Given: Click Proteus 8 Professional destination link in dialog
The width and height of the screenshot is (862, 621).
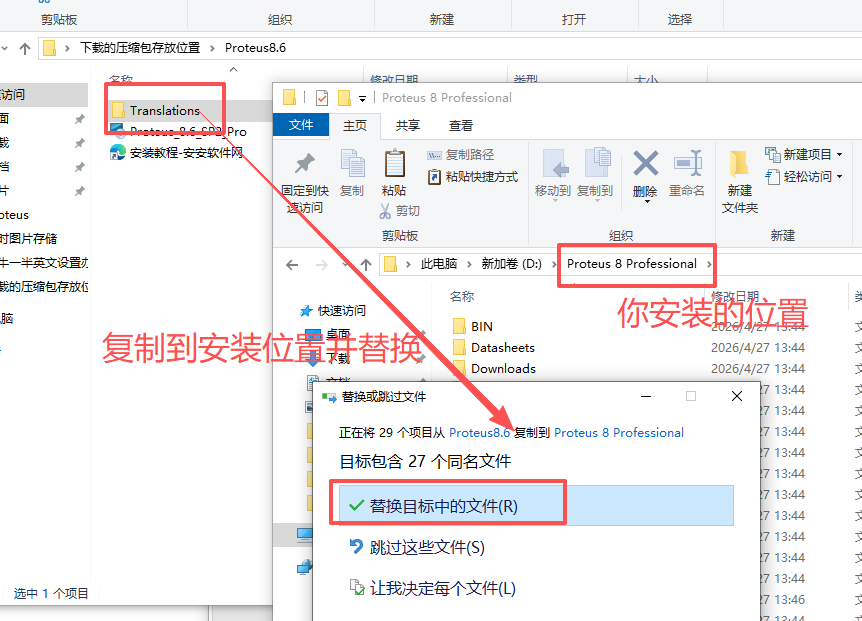Looking at the screenshot, I should point(618,433).
